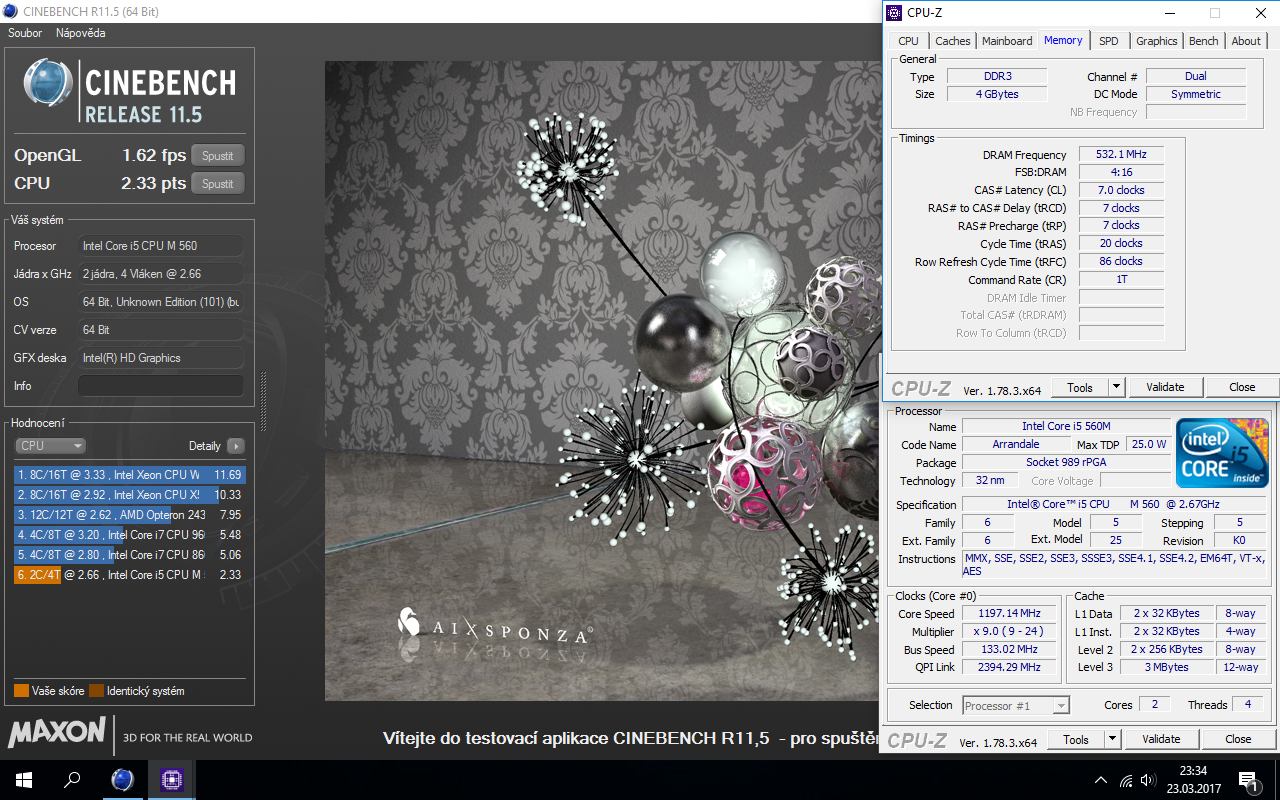Click the Cycle Time 20 clocks value
This screenshot has height=800, width=1280.
pyautogui.click(x=1120, y=244)
